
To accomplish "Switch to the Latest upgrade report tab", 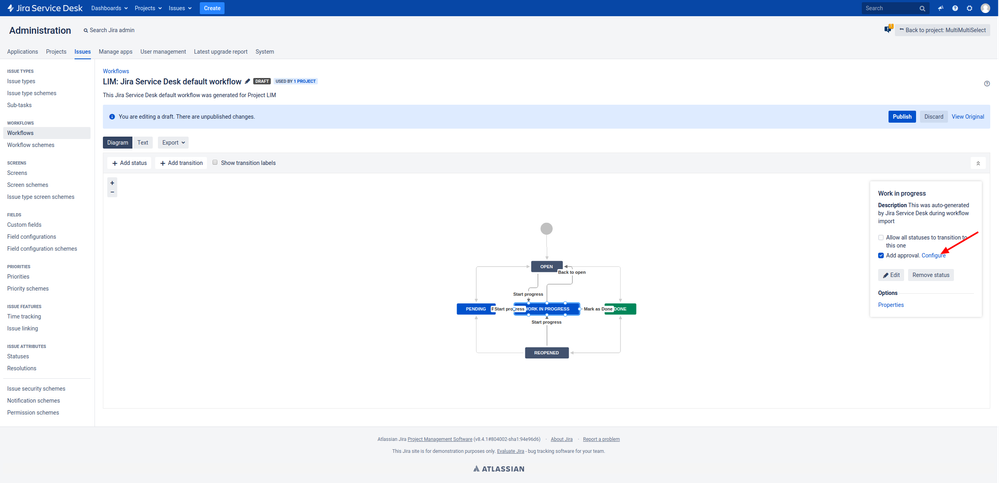I will tap(220, 52).
